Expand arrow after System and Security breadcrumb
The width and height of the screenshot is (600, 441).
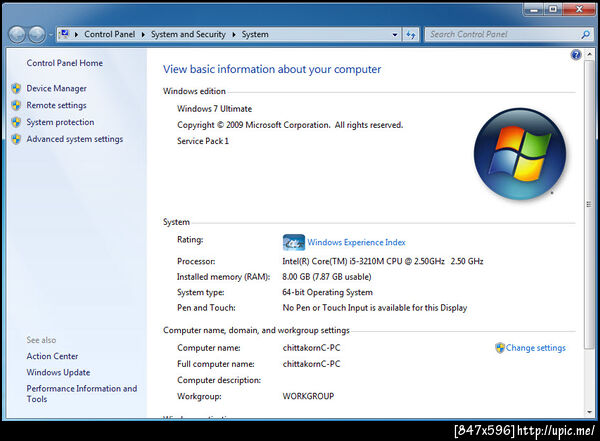point(233,34)
